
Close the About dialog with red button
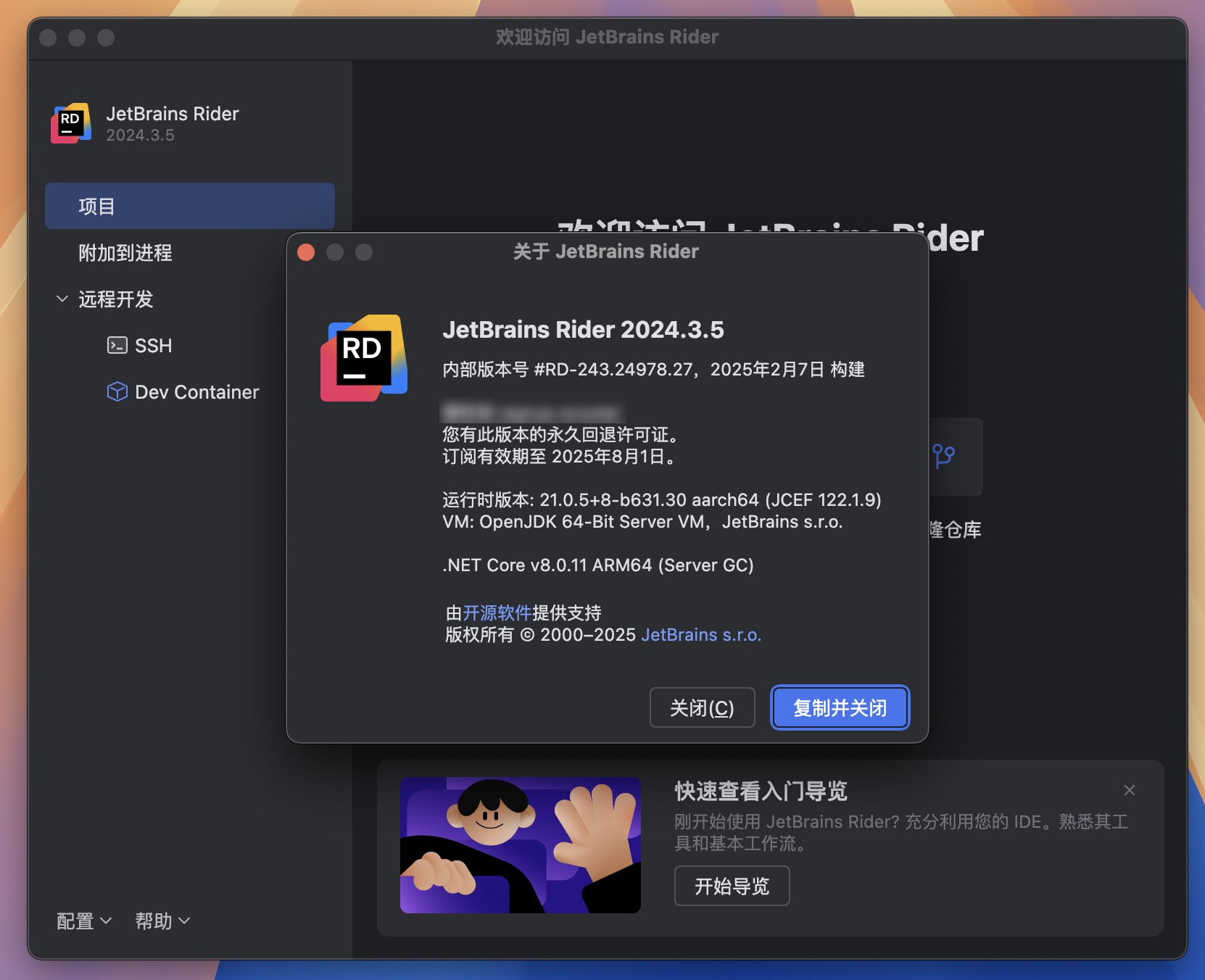[x=306, y=252]
